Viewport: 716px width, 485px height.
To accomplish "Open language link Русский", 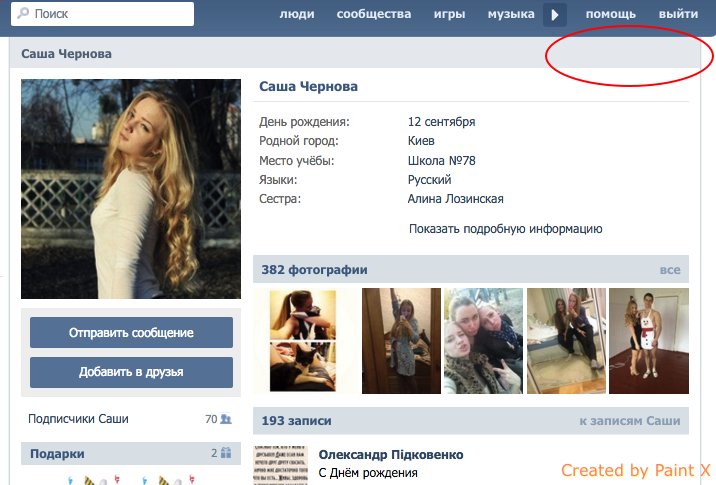I will (429, 180).
